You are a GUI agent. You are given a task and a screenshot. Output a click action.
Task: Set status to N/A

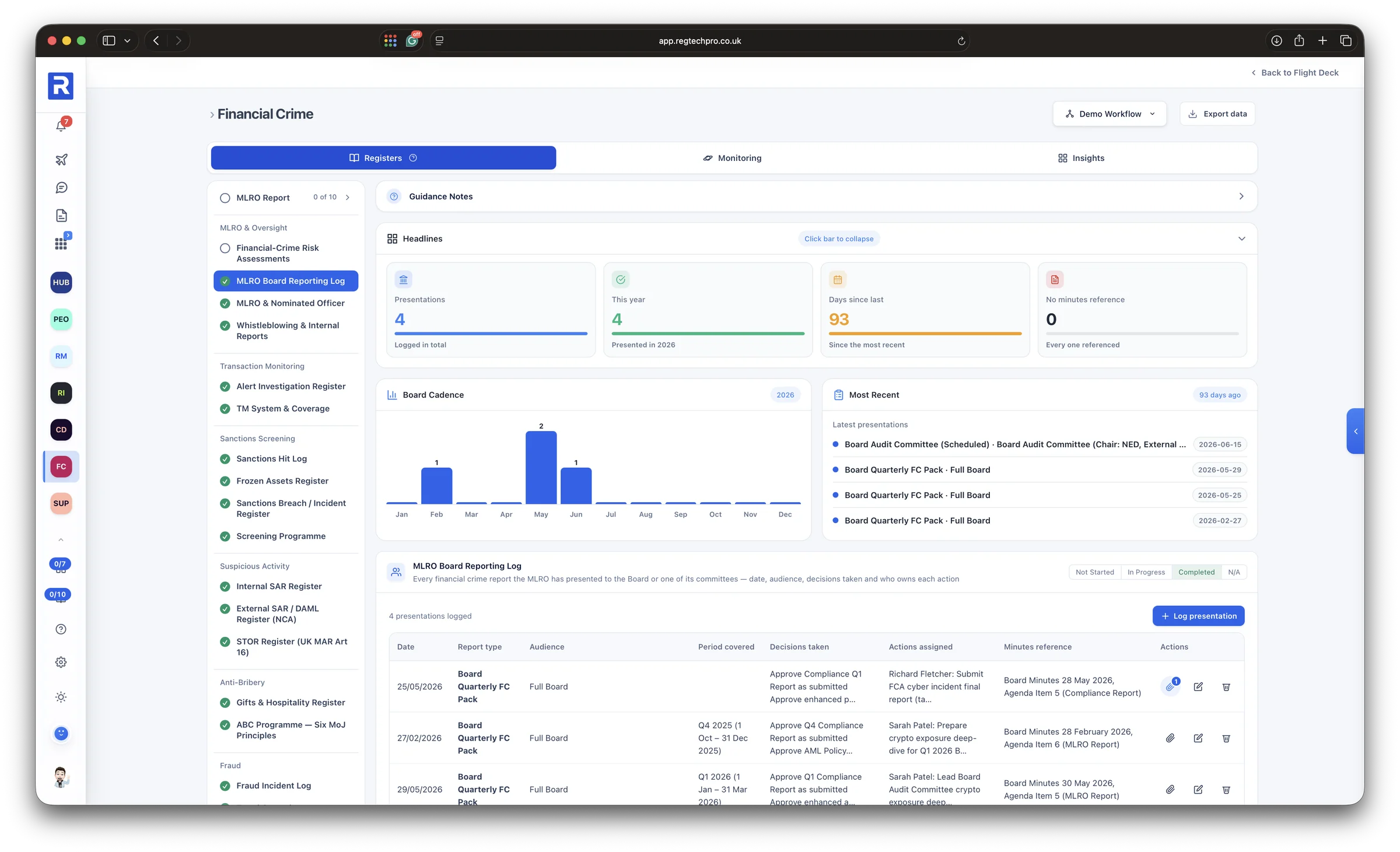tap(1234, 572)
